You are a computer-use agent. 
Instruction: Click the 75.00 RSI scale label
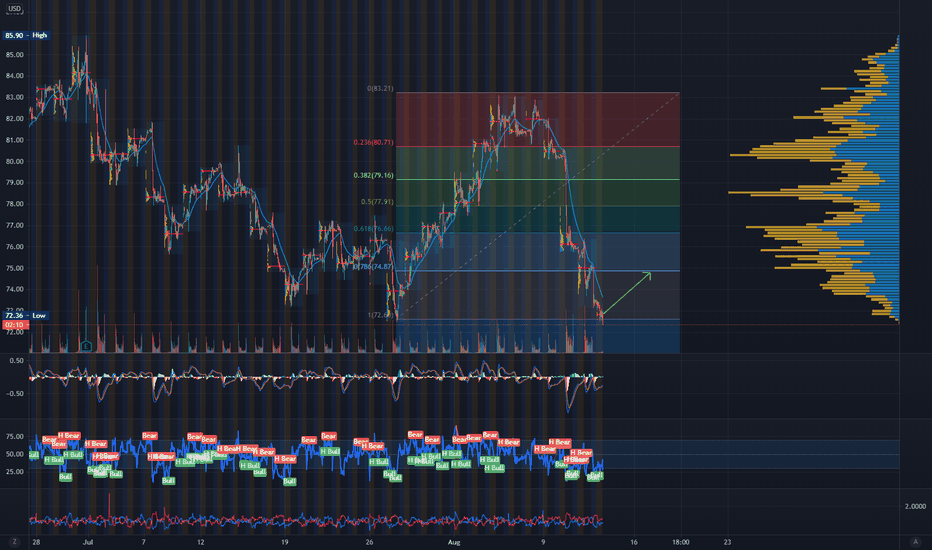pyautogui.click(x=14, y=436)
